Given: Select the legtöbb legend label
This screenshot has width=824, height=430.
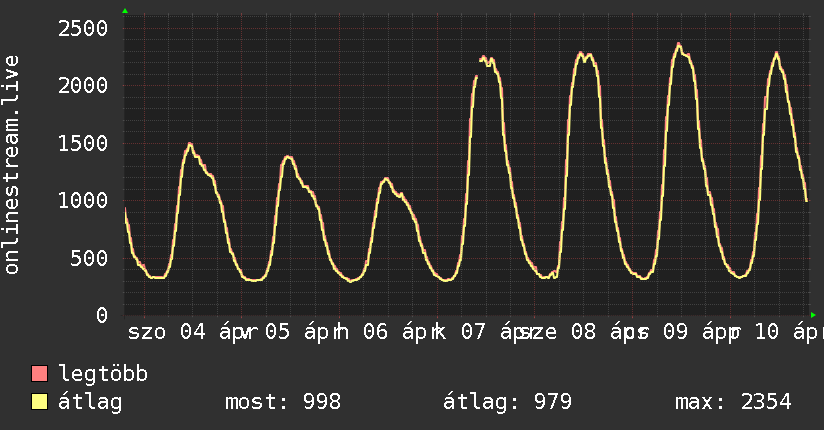Looking at the screenshot, I should click(x=103, y=374).
